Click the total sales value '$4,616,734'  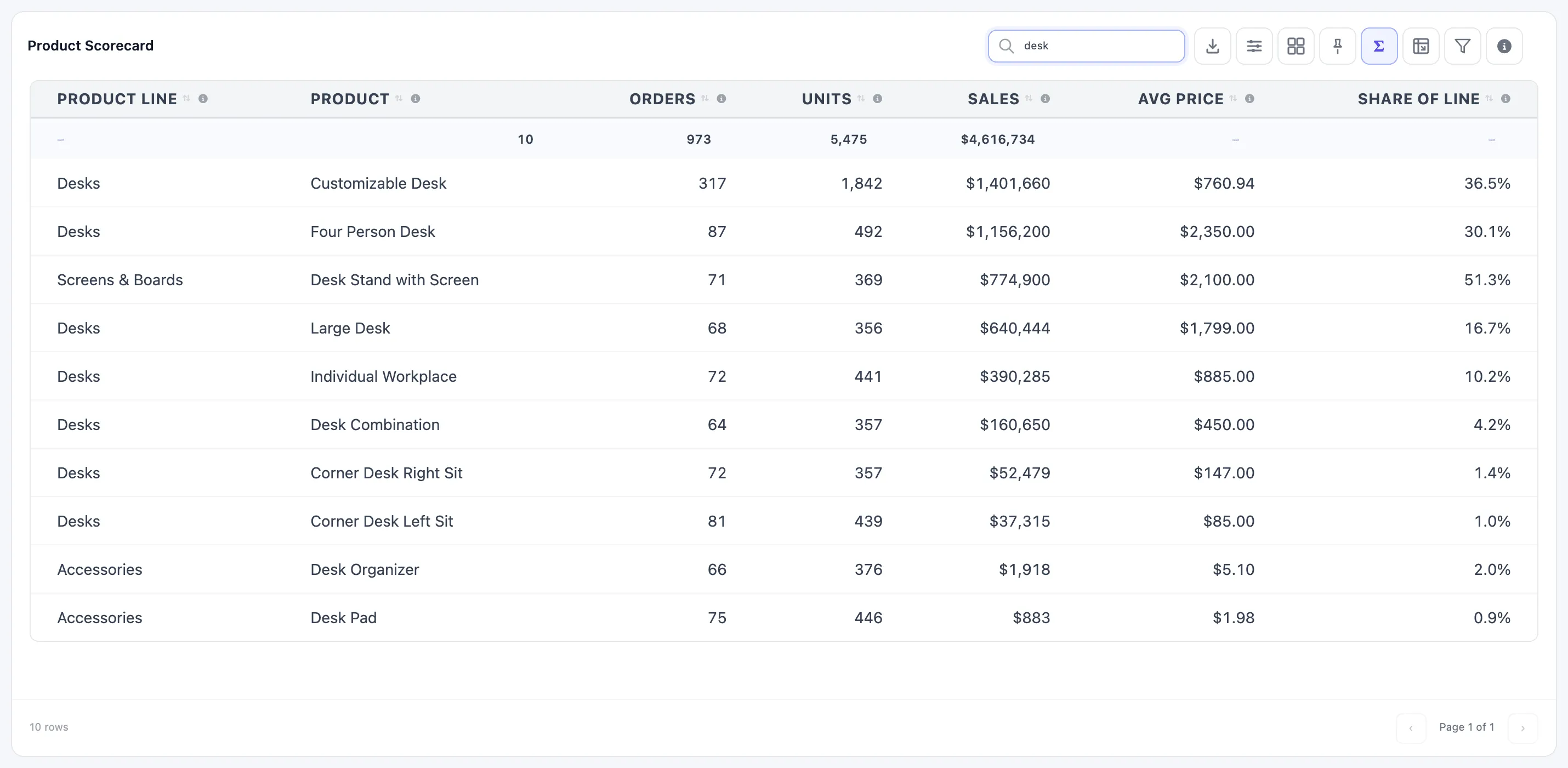[x=998, y=139]
